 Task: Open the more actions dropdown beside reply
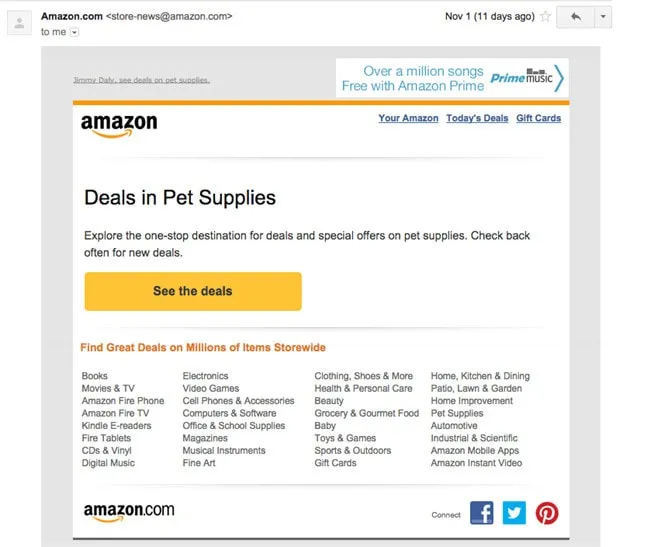[602, 17]
